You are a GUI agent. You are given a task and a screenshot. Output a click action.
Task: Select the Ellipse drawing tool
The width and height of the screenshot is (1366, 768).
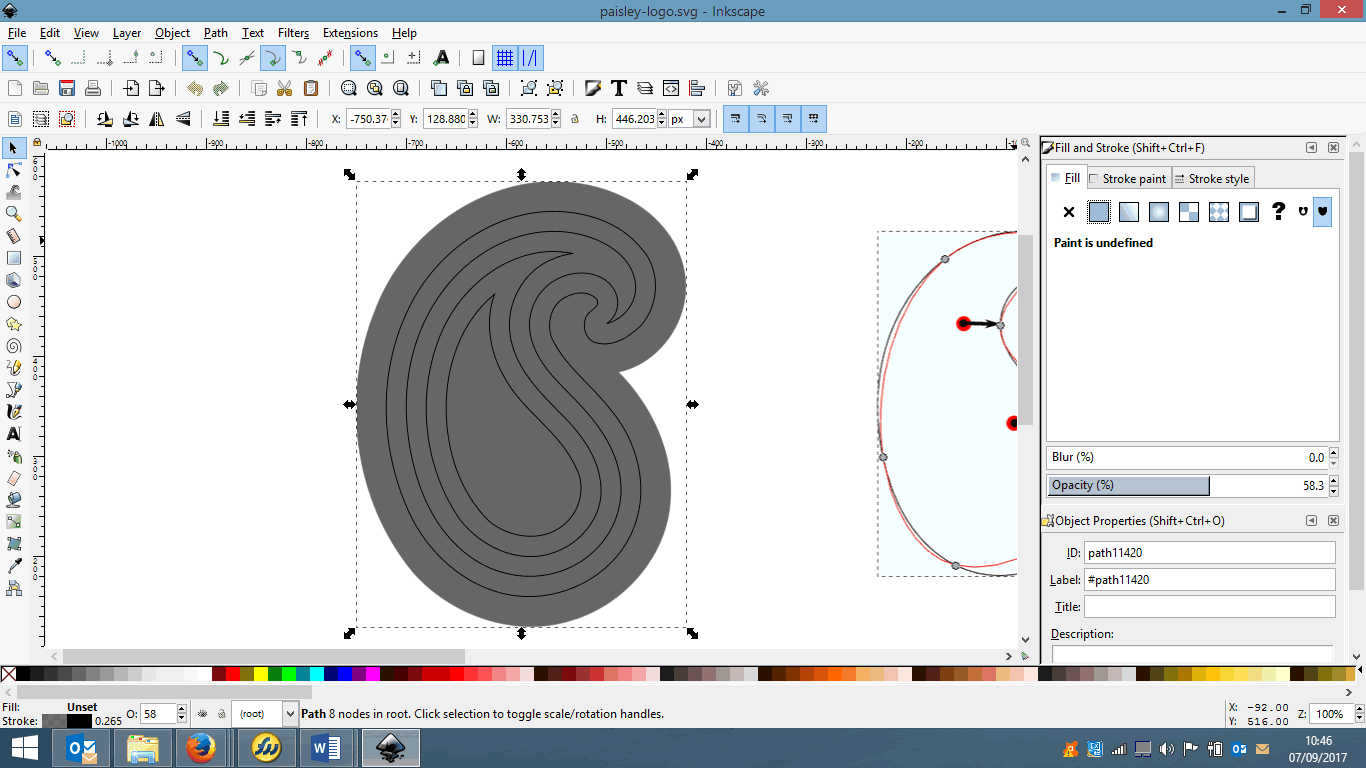(x=14, y=302)
